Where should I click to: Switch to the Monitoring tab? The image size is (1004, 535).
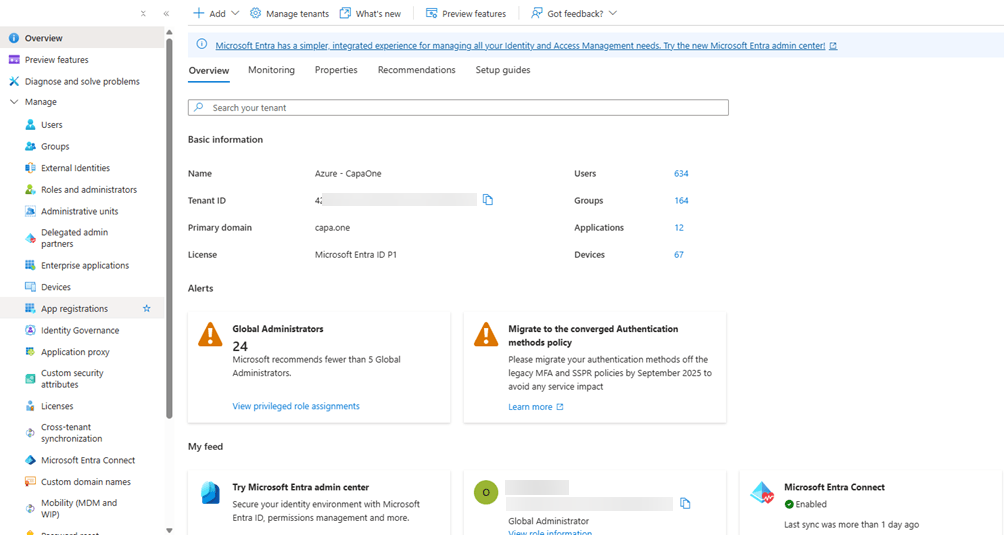tap(271, 70)
